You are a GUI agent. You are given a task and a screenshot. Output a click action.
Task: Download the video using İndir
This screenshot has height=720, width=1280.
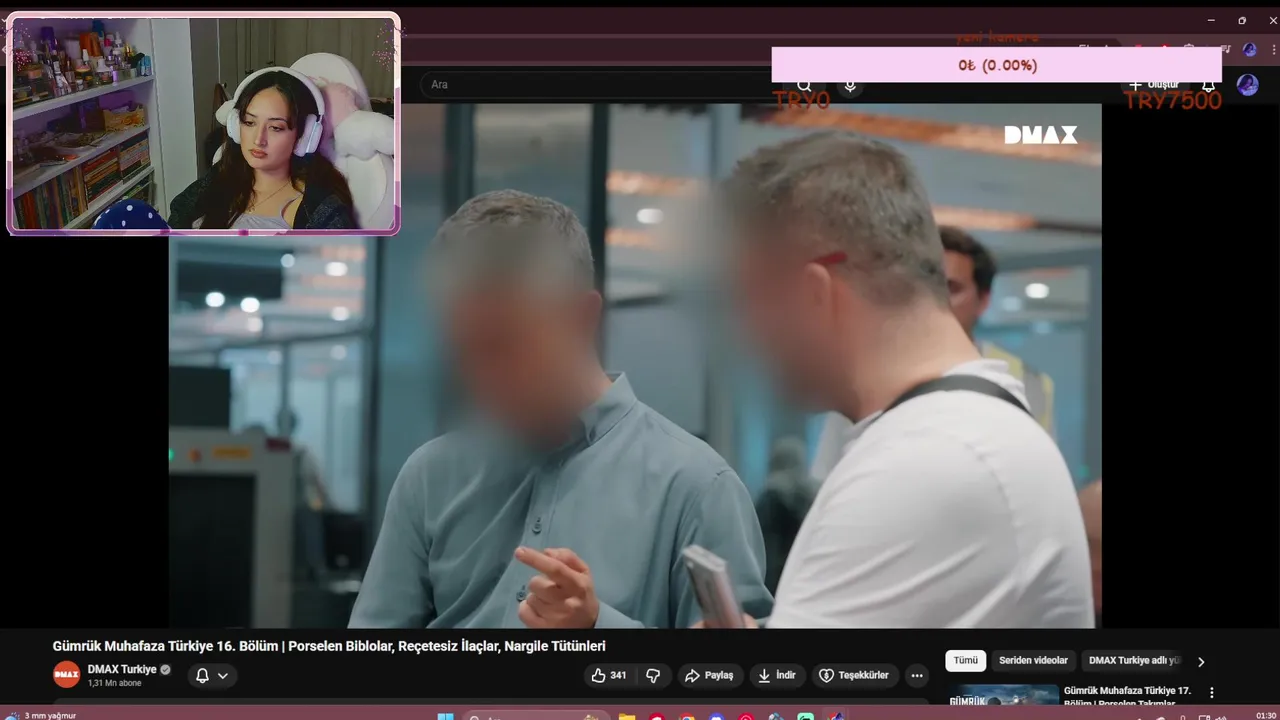point(776,676)
